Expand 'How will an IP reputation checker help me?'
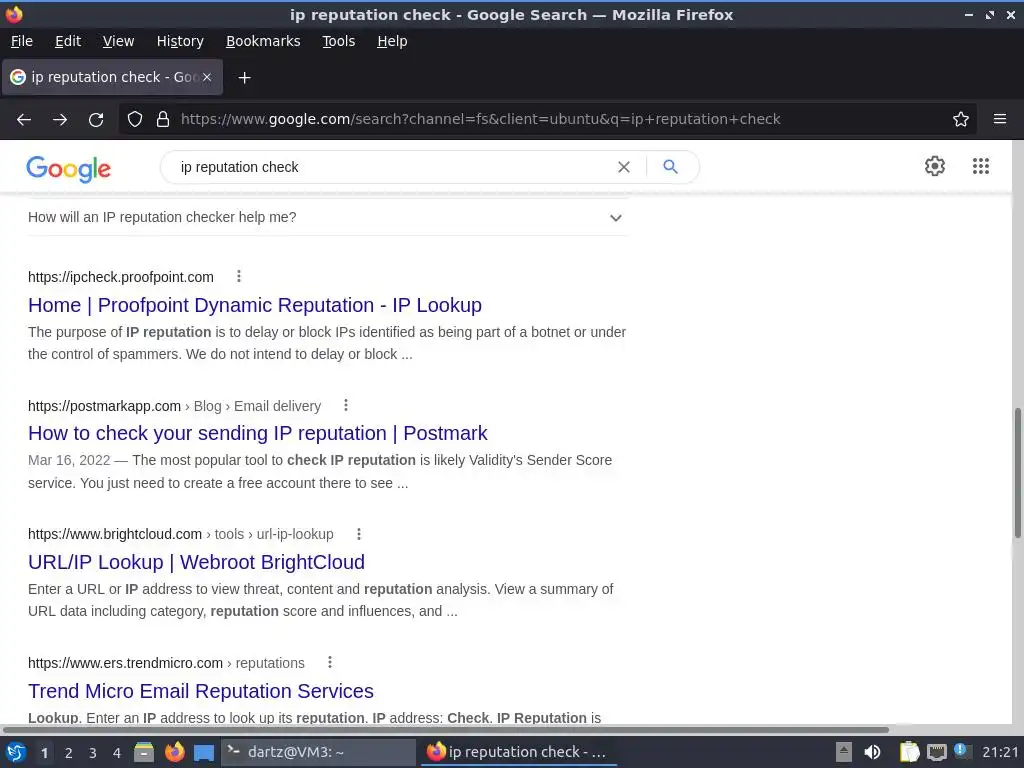1024x768 pixels. coord(328,217)
